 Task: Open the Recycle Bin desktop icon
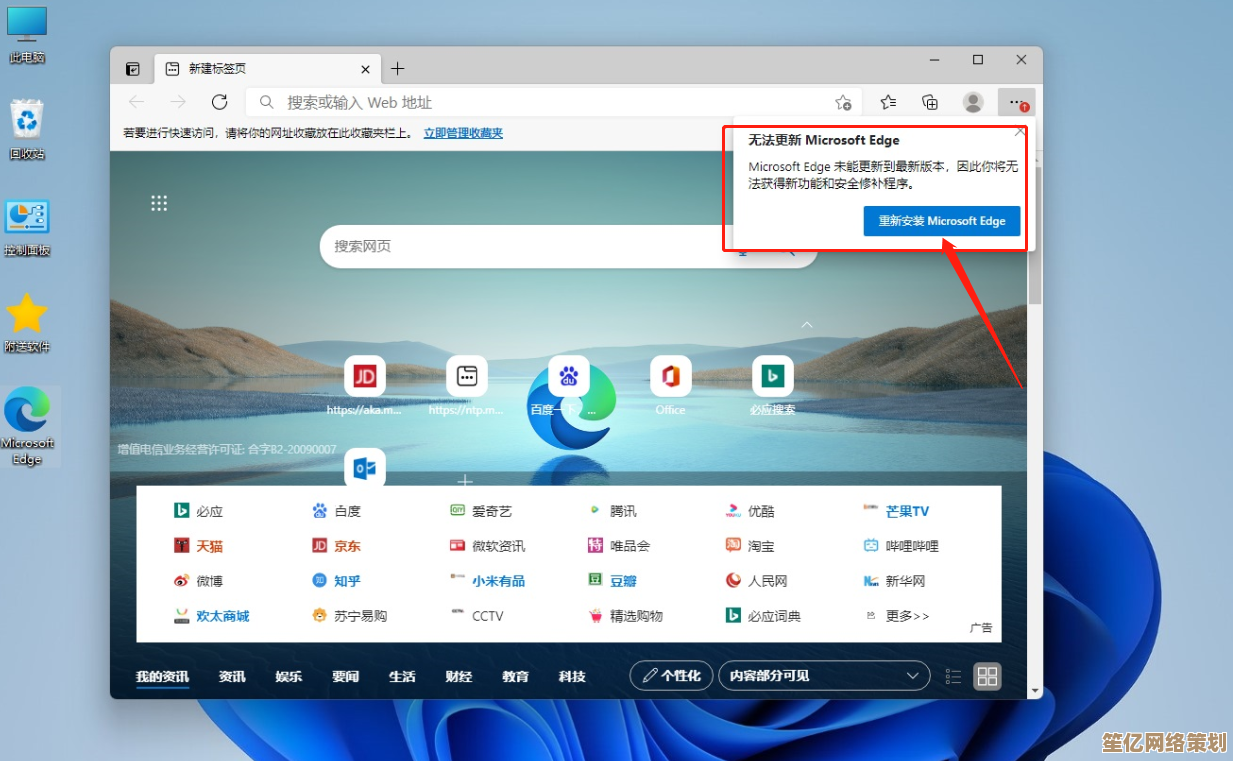click(27, 129)
